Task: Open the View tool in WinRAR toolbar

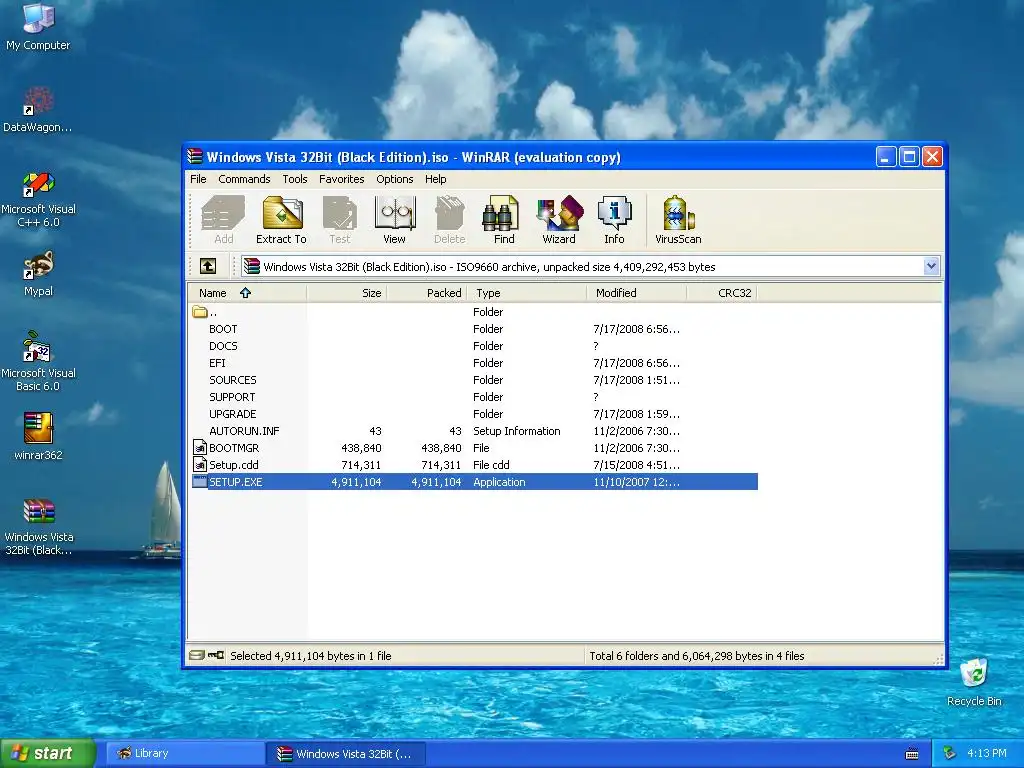Action: coord(394,219)
